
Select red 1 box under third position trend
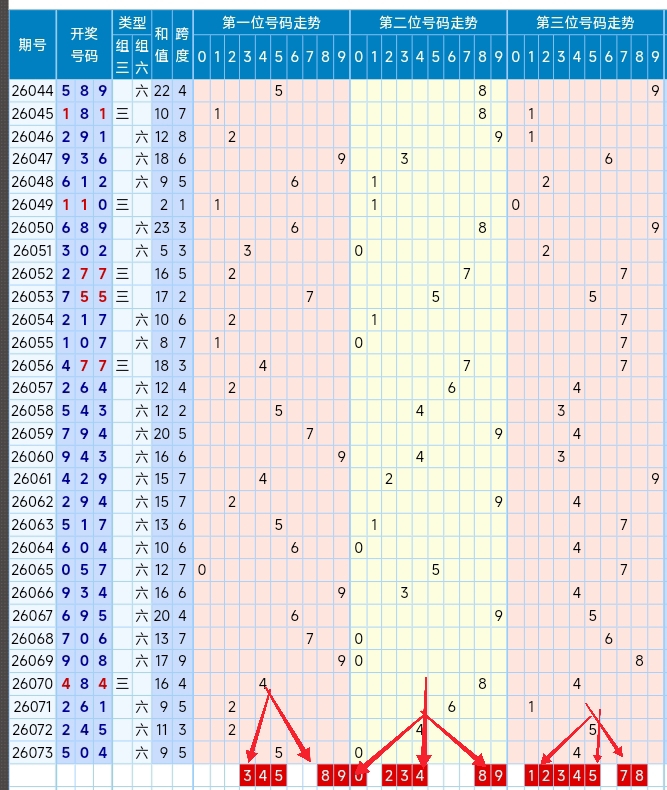(x=531, y=775)
